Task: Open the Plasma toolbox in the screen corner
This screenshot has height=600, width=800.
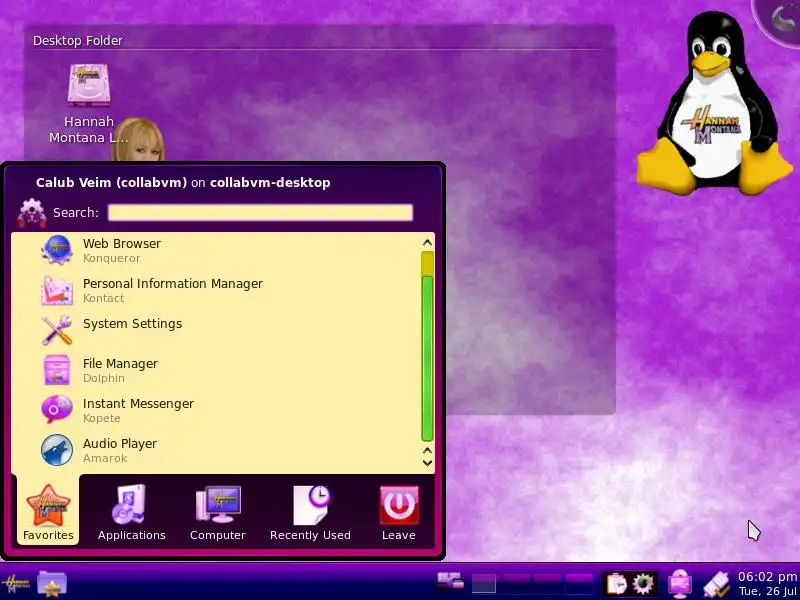Action: 781,19
